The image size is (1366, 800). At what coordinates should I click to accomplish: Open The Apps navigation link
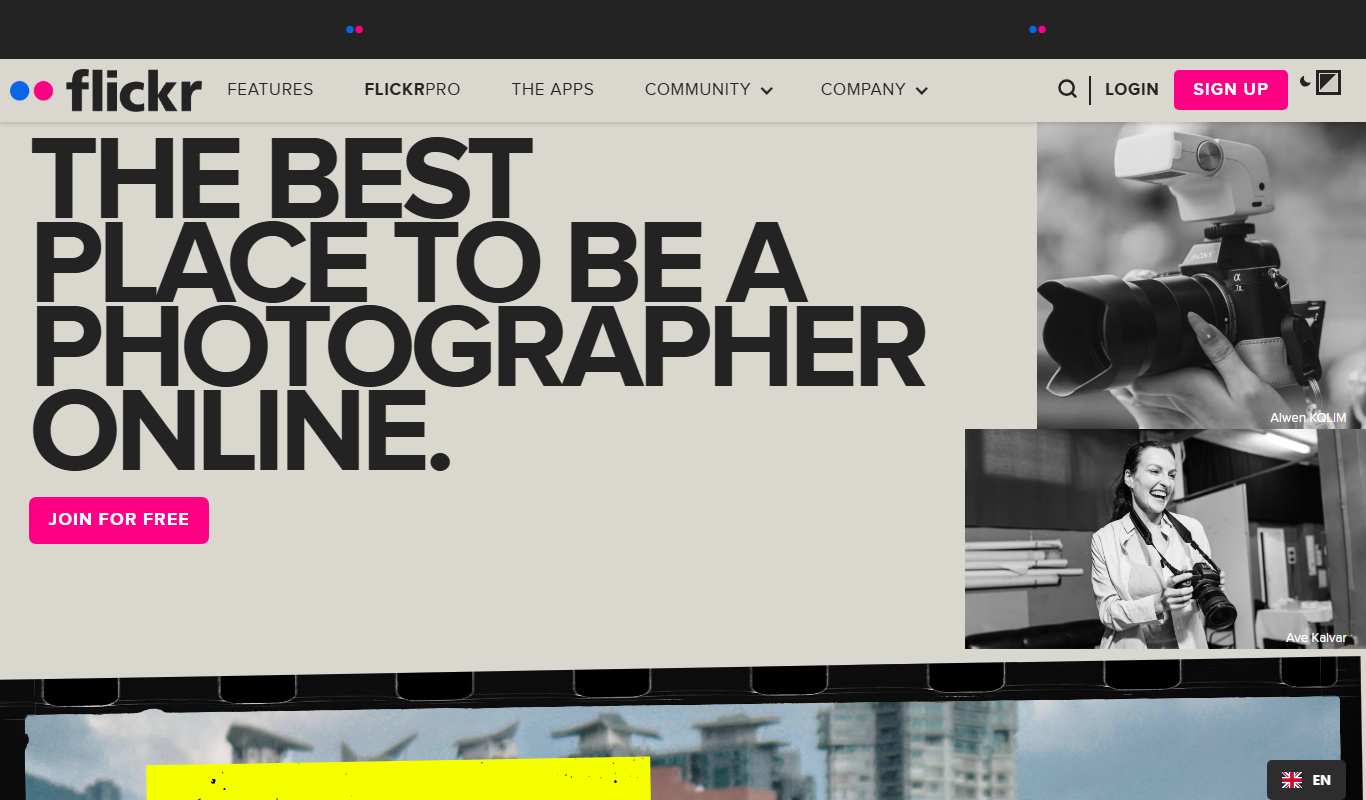[552, 89]
